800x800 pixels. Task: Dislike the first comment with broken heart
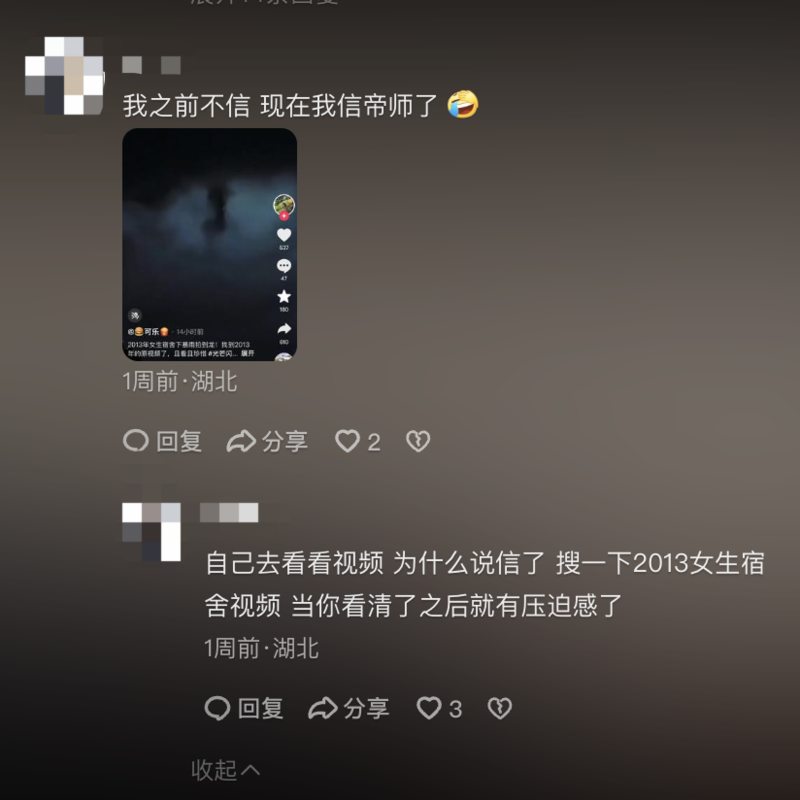tap(418, 441)
